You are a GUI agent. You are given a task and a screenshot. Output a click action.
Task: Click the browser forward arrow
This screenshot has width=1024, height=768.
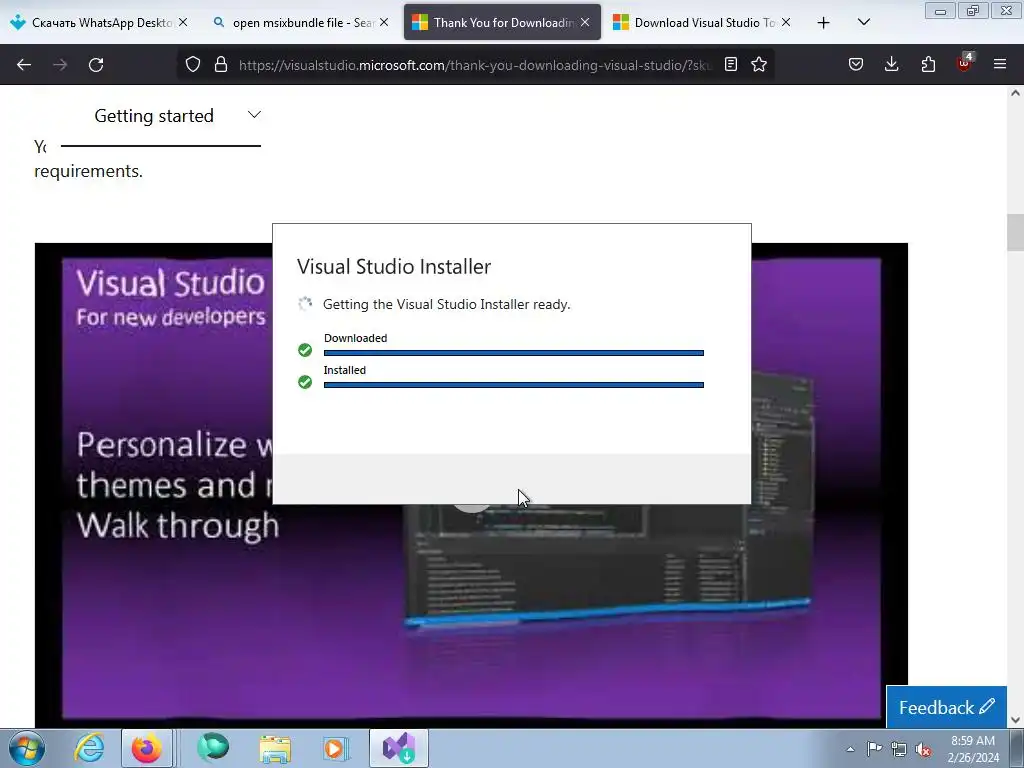[60, 65]
